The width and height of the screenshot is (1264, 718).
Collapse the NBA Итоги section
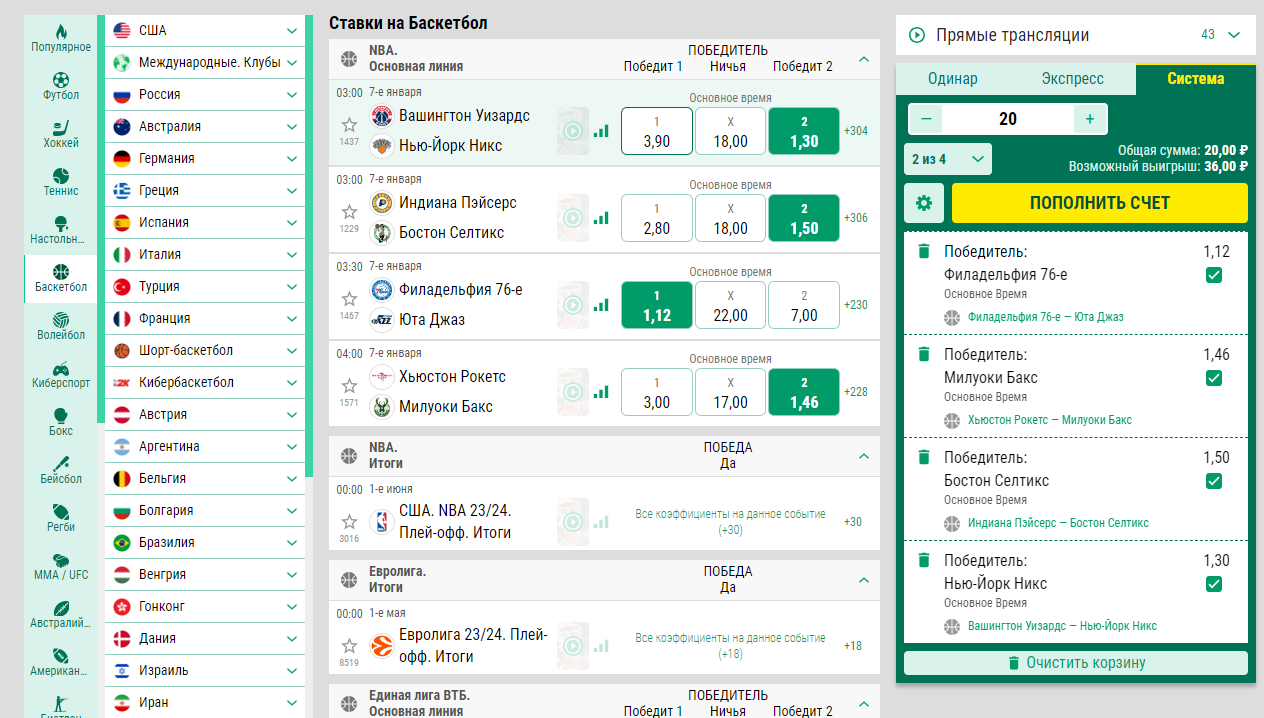(x=864, y=456)
